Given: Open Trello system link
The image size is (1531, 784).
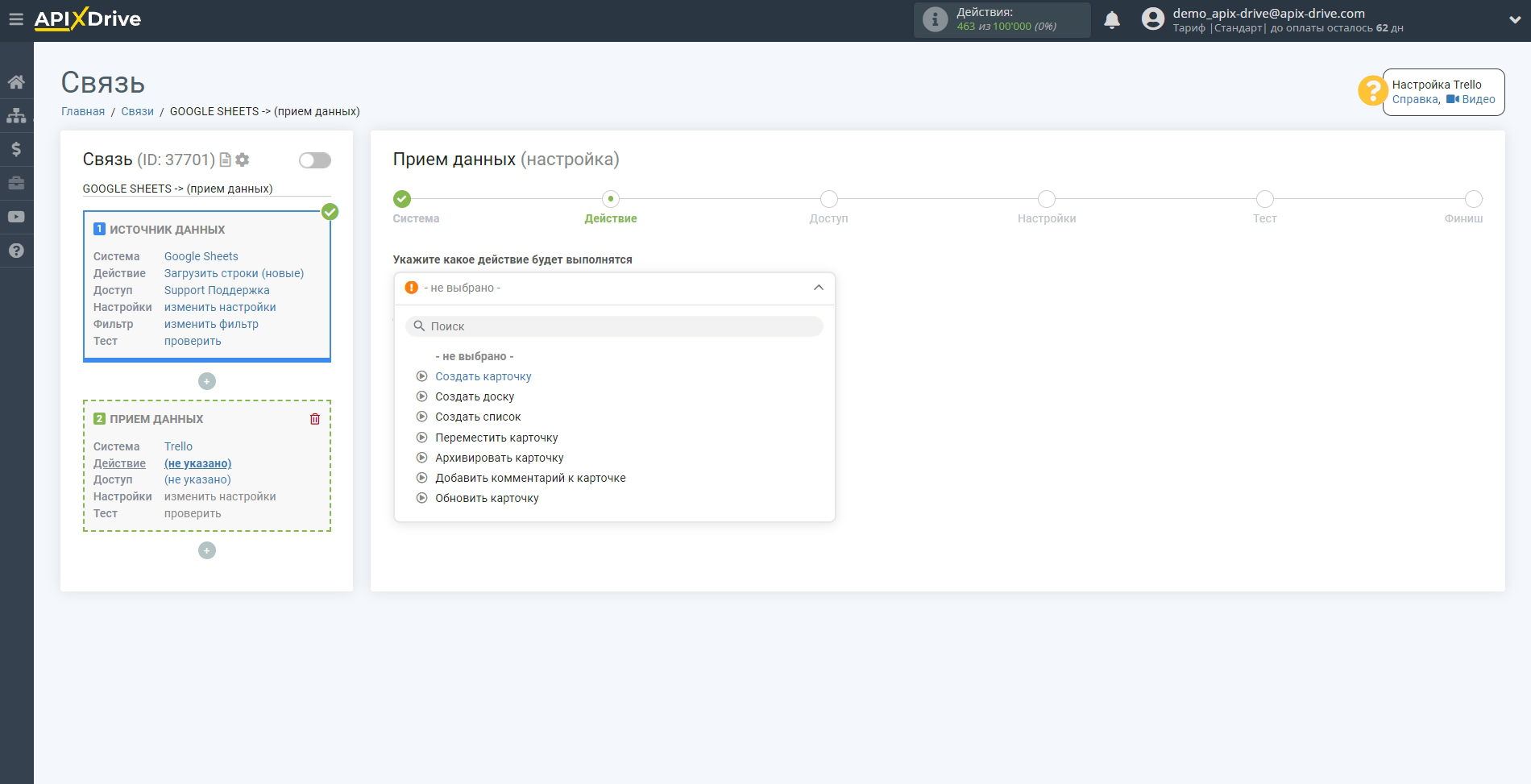Looking at the screenshot, I should point(178,446).
